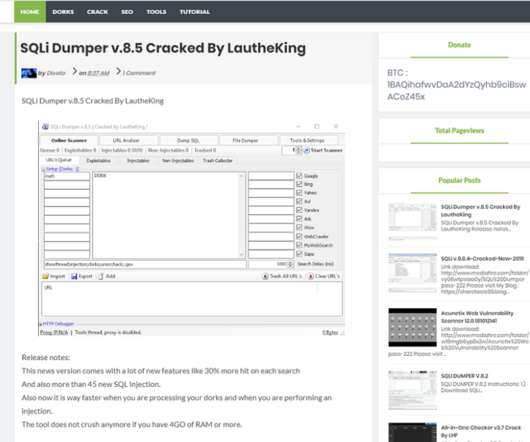The height and width of the screenshot is (442, 530).
Task: Toggle the Yahoo search engine checkbox
Action: pos(299,193)
